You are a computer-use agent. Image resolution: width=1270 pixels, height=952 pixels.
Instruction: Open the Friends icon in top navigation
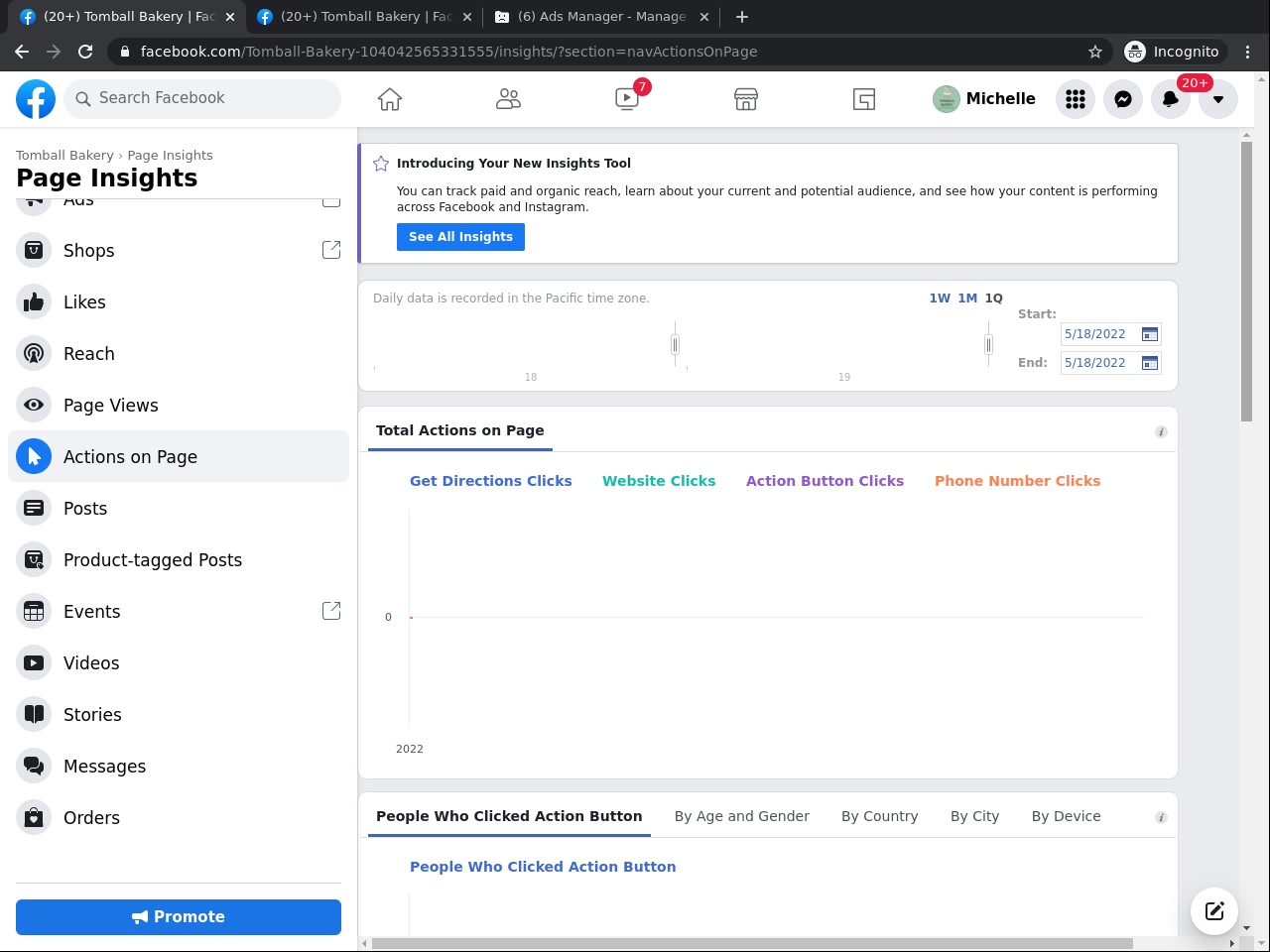pyautogui.click(x=508, y=99)
